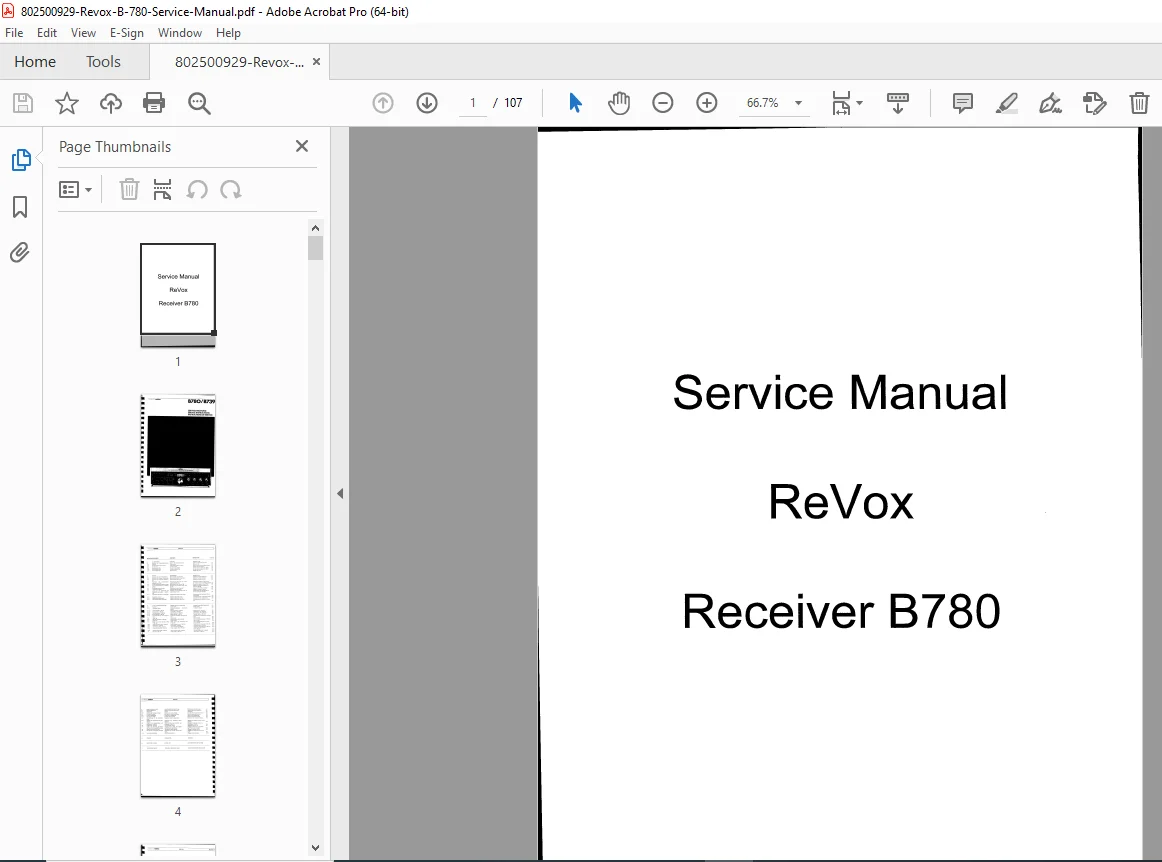Viewport: 1162px width, 862px height.
Task: Click the print pages icon in thumbnails
Action: (x=162, y=190)
